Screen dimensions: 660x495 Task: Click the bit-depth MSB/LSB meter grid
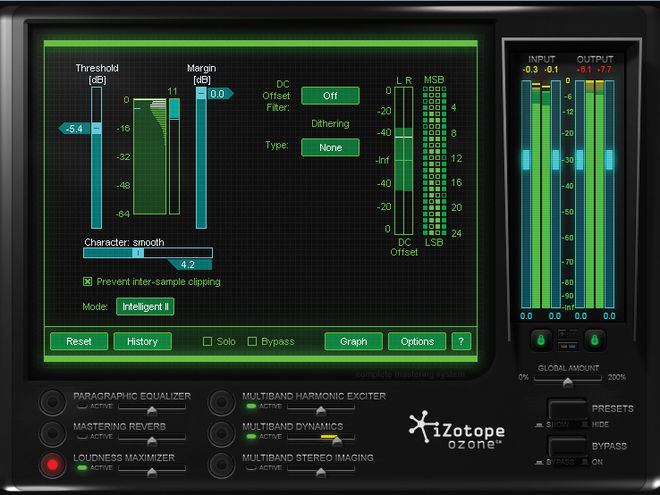(434, 161)
